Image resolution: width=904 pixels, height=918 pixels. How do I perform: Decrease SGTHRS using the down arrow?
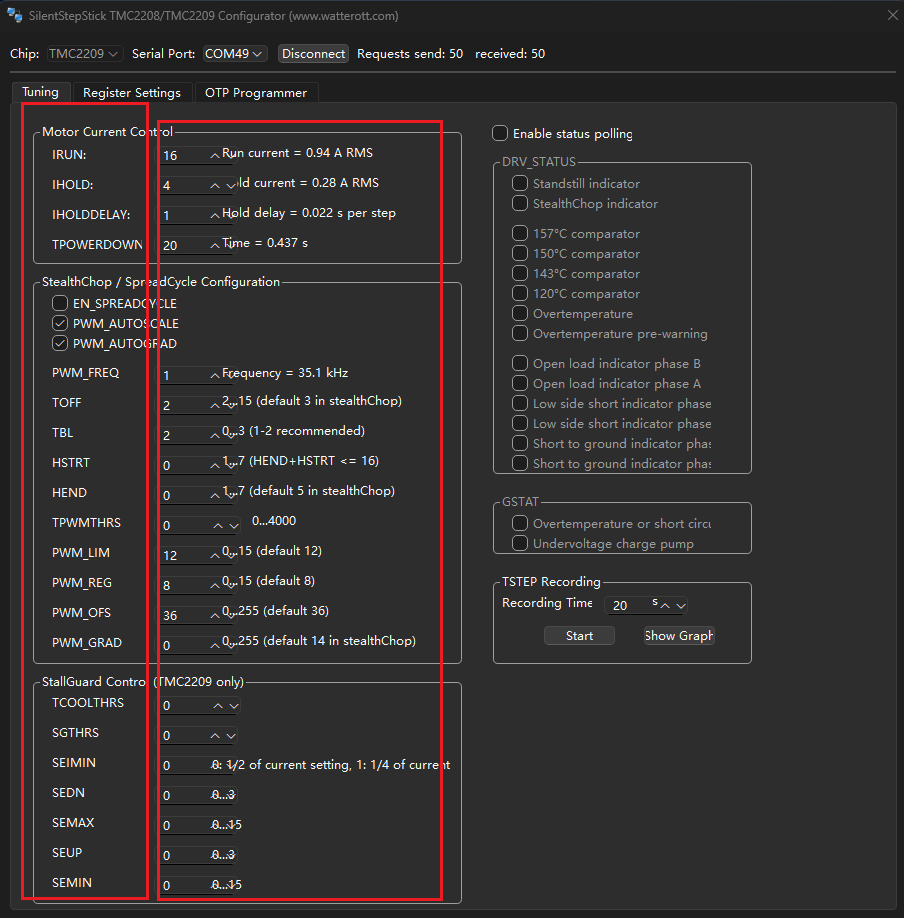234,735
